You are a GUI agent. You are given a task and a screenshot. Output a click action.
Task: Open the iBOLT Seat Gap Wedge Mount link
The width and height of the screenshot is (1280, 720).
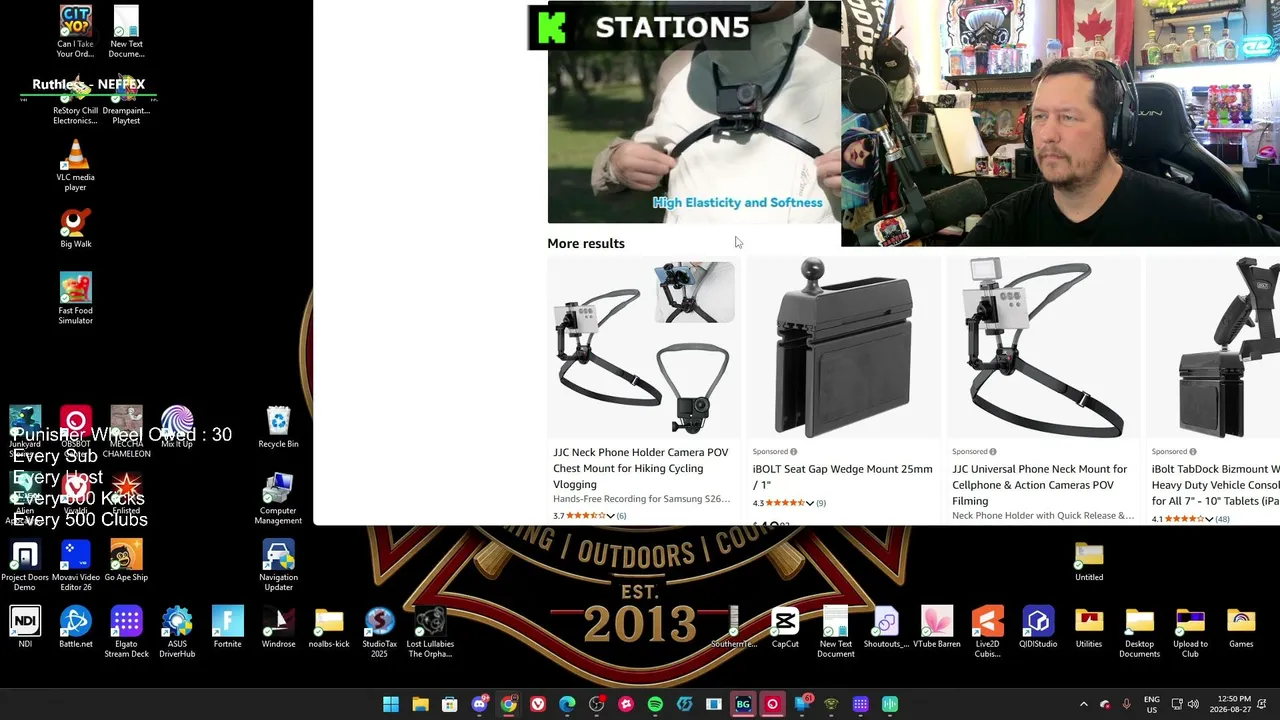[x=843, y=477]
